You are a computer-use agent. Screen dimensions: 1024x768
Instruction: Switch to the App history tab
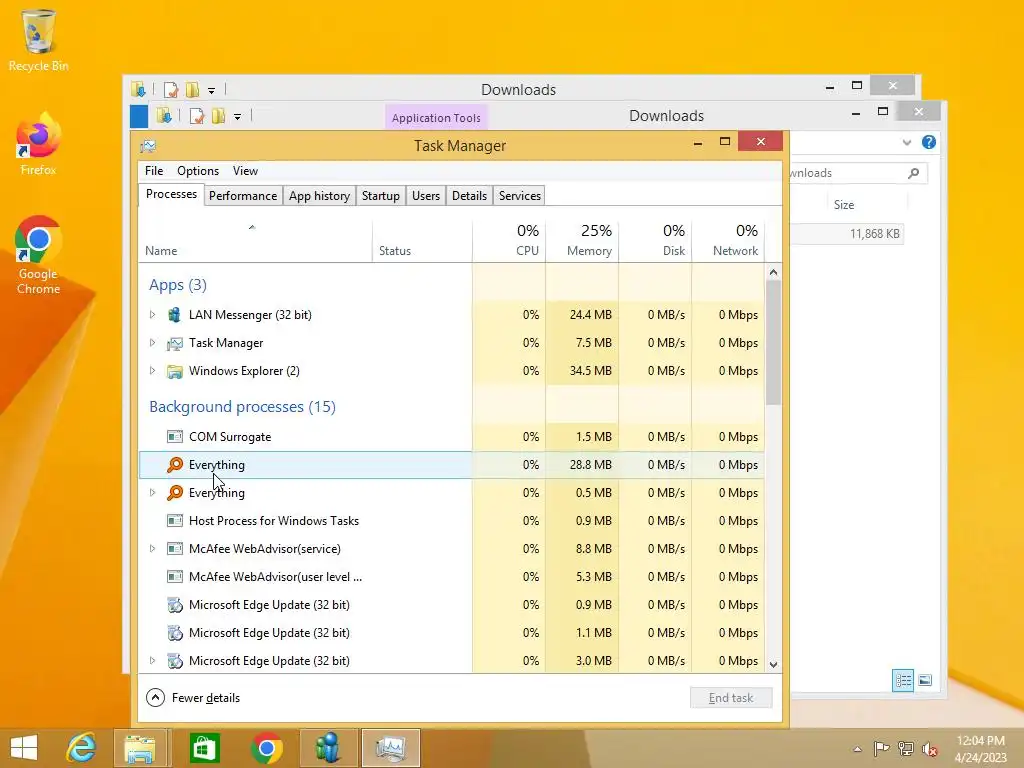319,196
